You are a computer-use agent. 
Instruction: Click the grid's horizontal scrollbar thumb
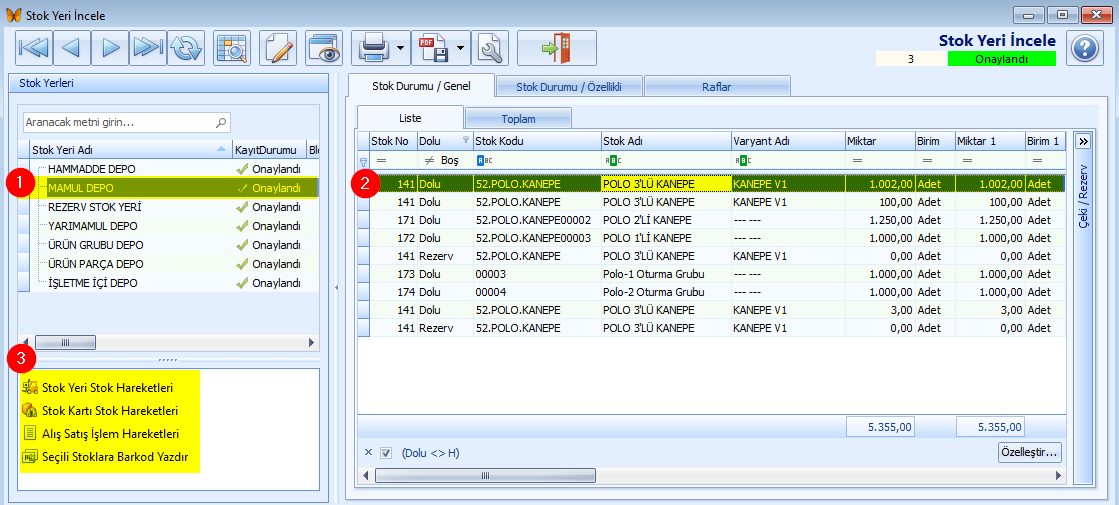pos(485,475)
